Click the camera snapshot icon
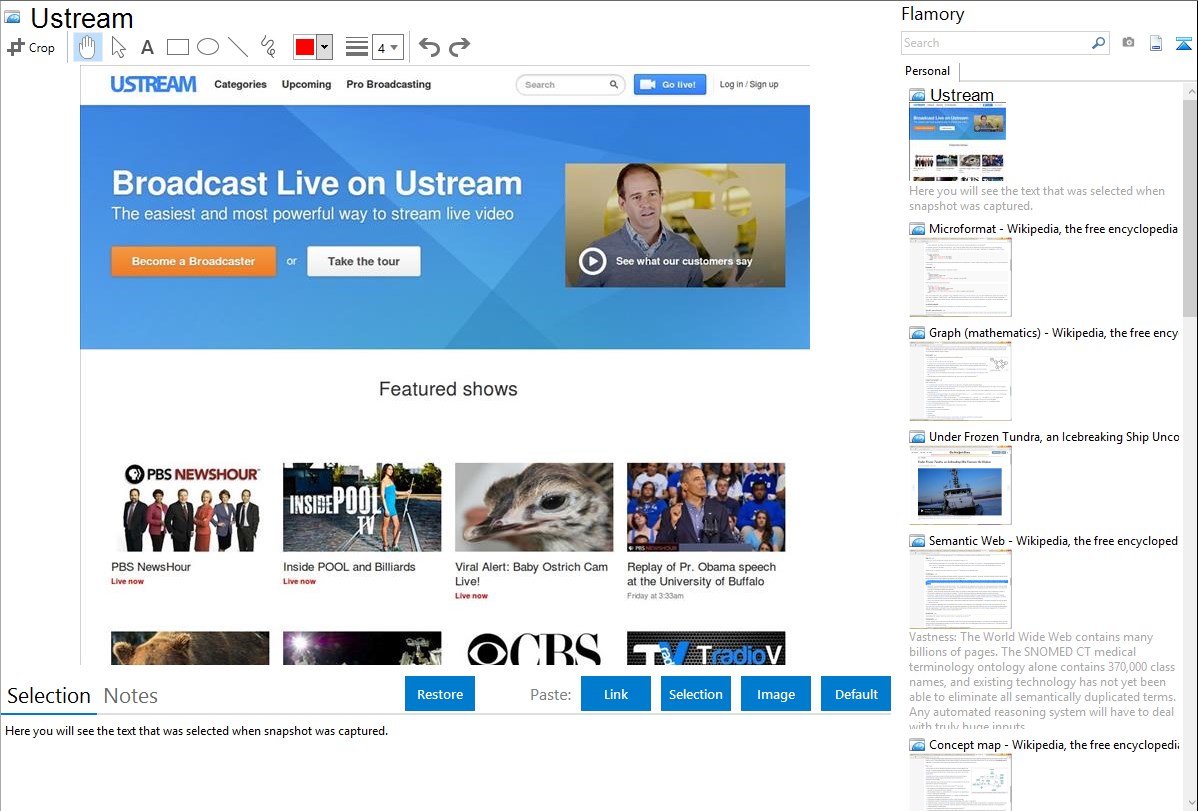 (1128, 43)
